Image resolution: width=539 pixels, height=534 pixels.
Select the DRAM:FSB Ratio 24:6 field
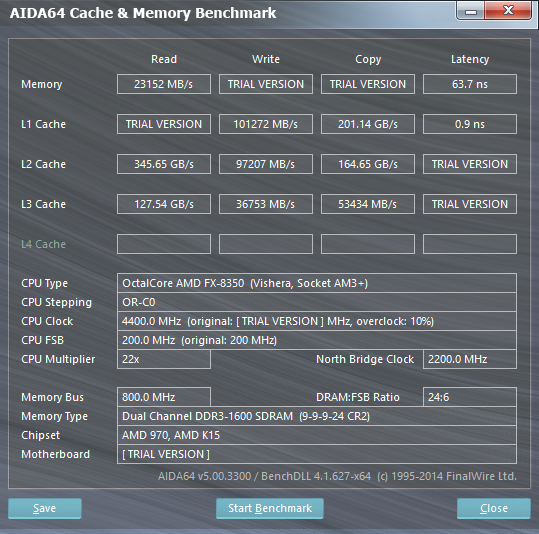[x=470, y=397]
